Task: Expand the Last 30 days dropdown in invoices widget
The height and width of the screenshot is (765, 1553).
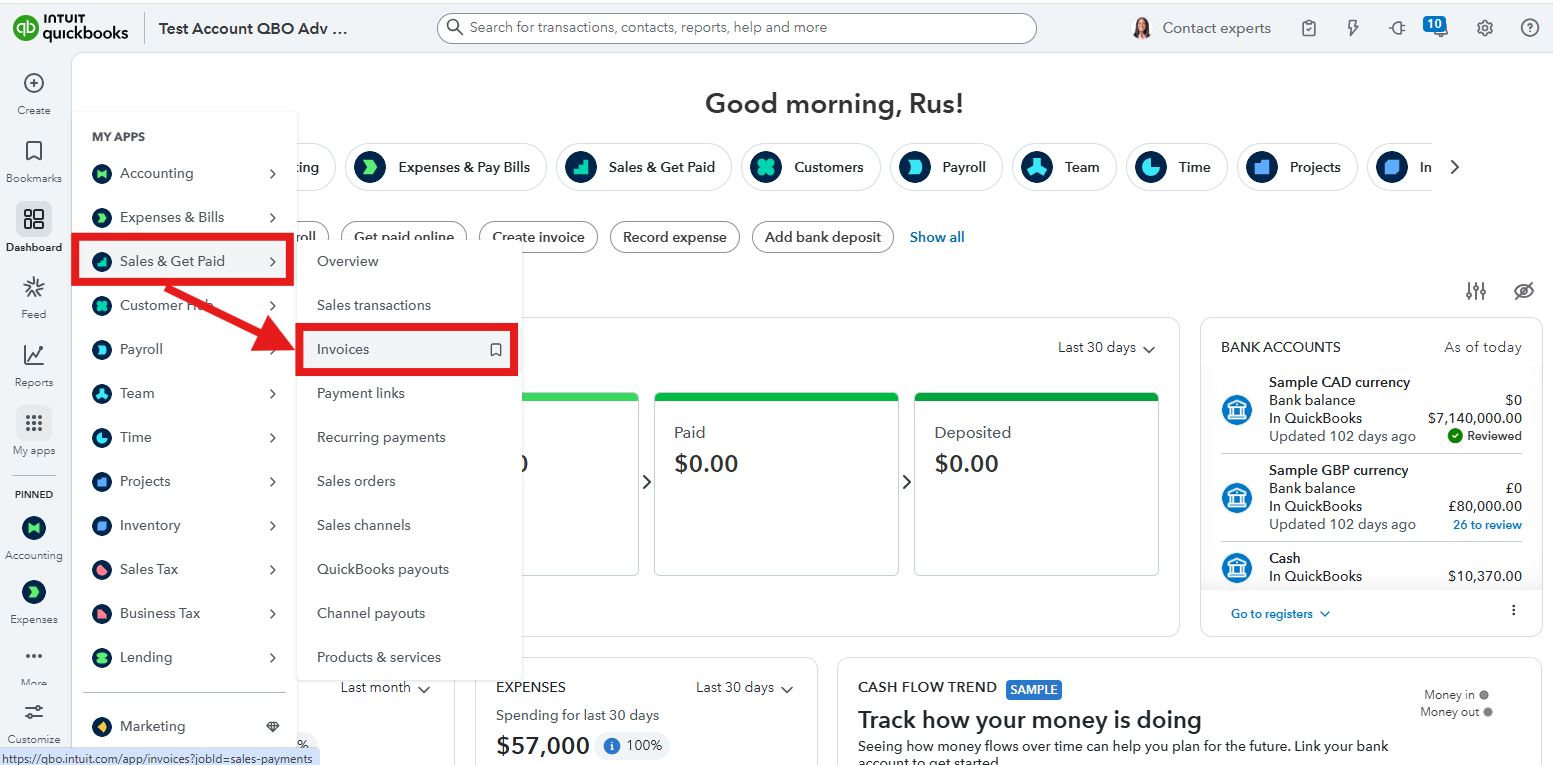Action: (x=1106, y=348)
